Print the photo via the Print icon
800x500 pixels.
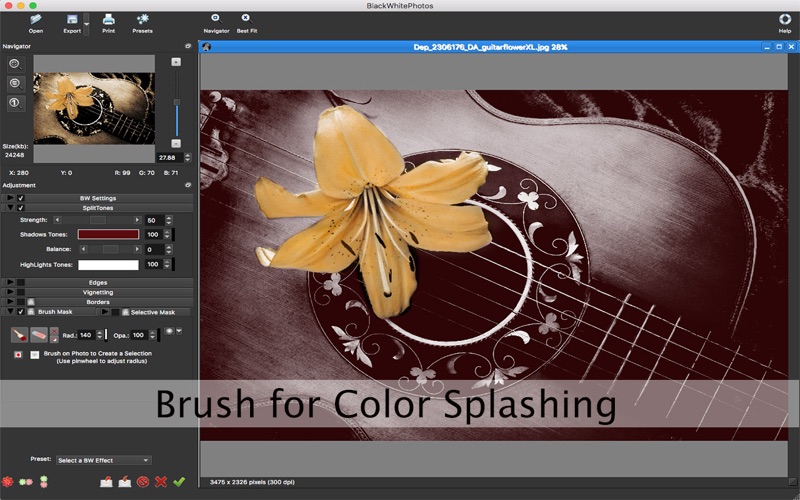pos(108,23)
